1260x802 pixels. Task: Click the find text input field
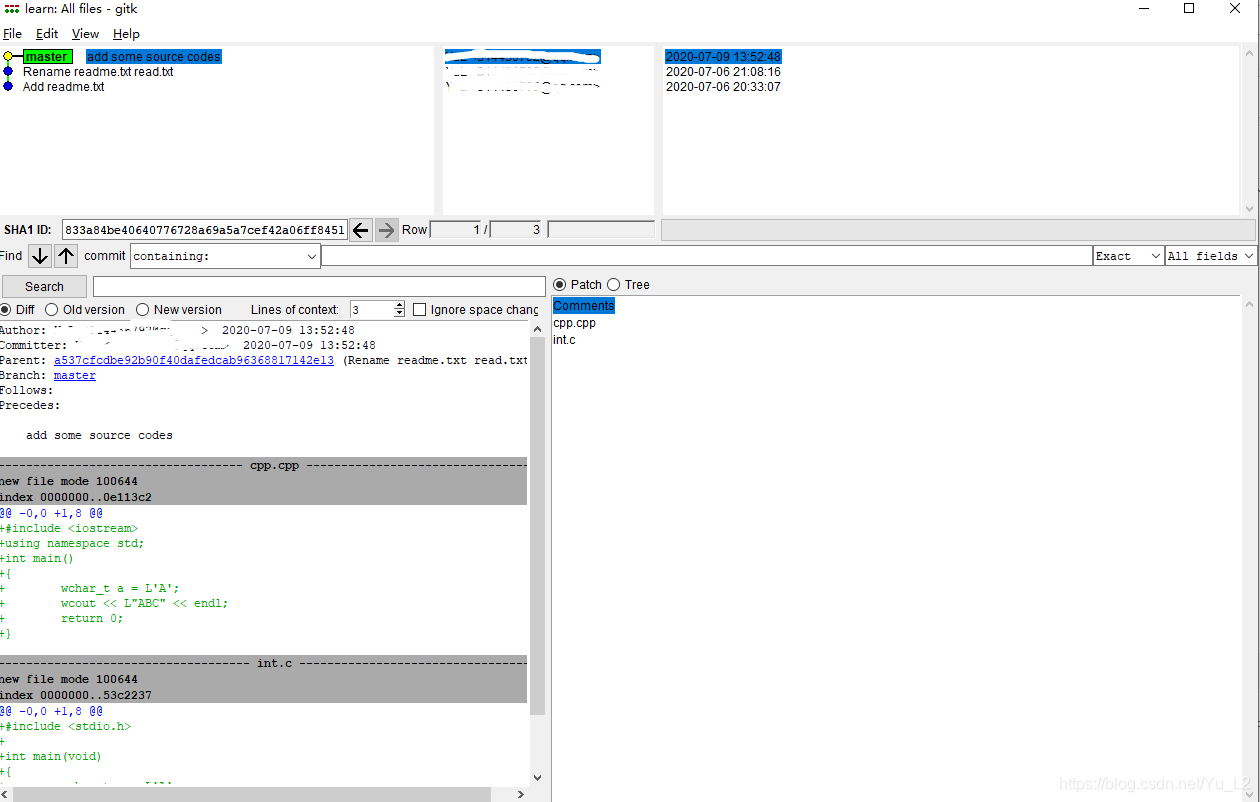point(707,256)
